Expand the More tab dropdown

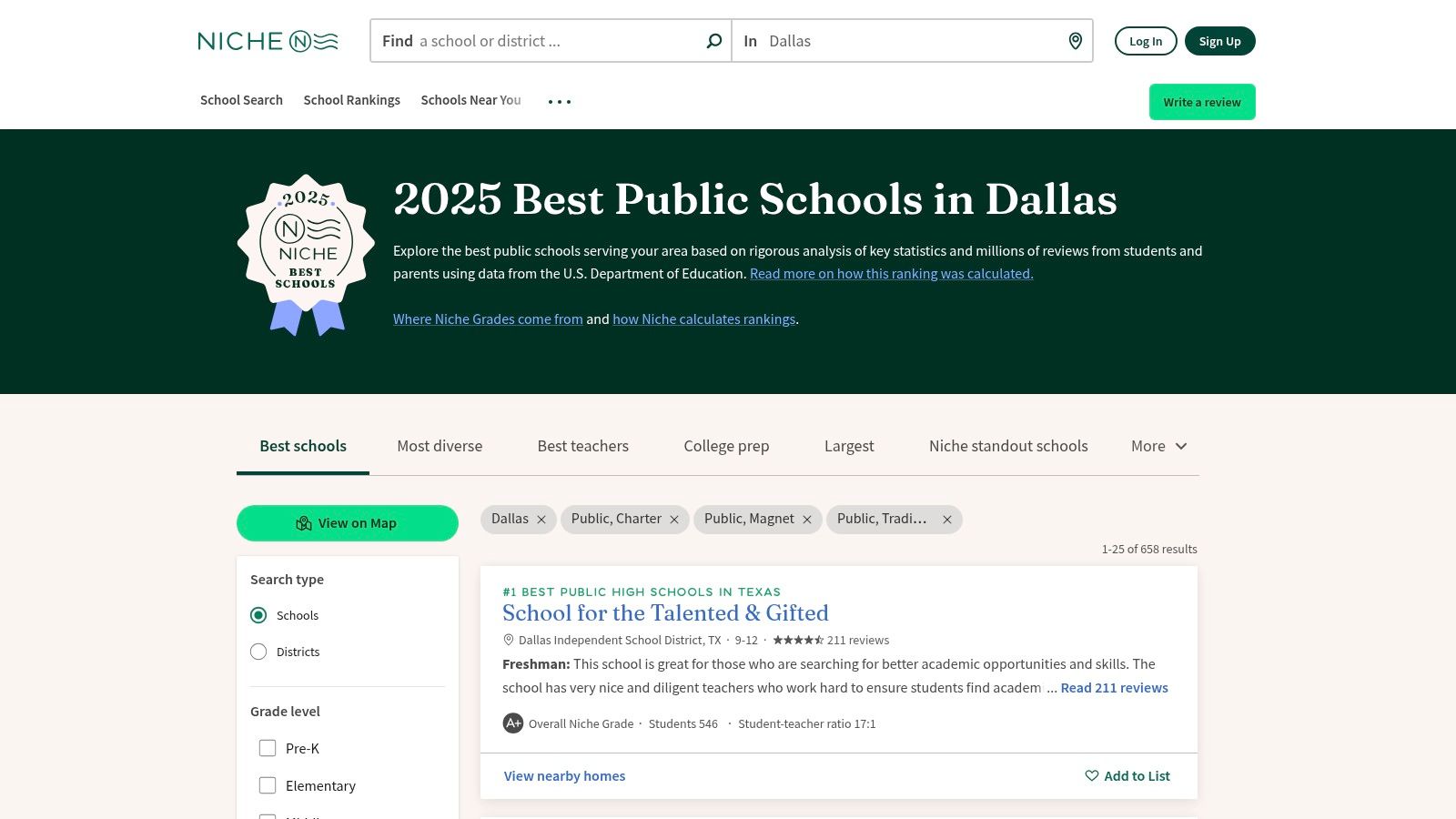[x=1158, y=446]
